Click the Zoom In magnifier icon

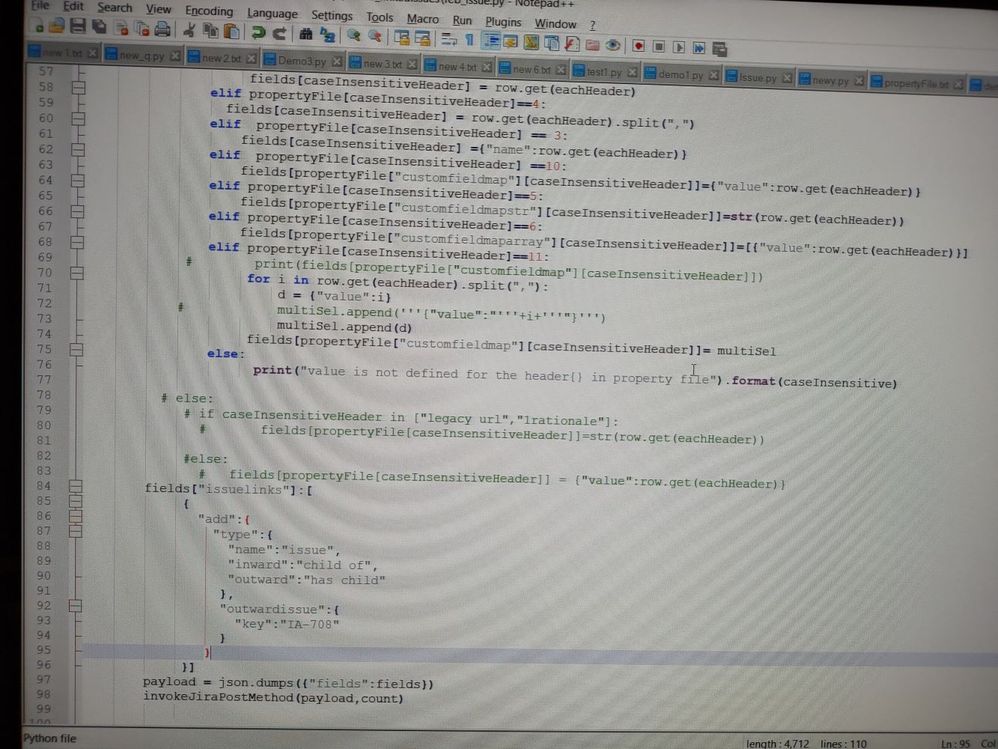(x=354, y=36)
